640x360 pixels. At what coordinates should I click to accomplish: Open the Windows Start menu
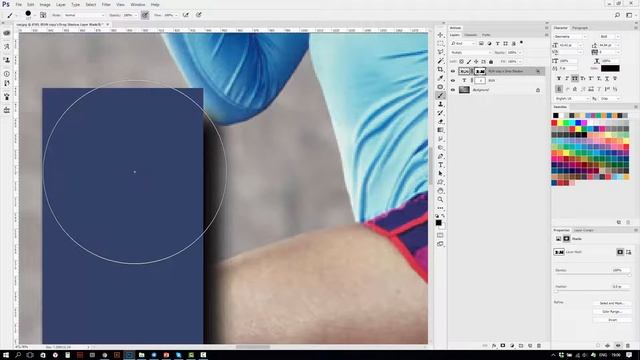click(6, 355)
